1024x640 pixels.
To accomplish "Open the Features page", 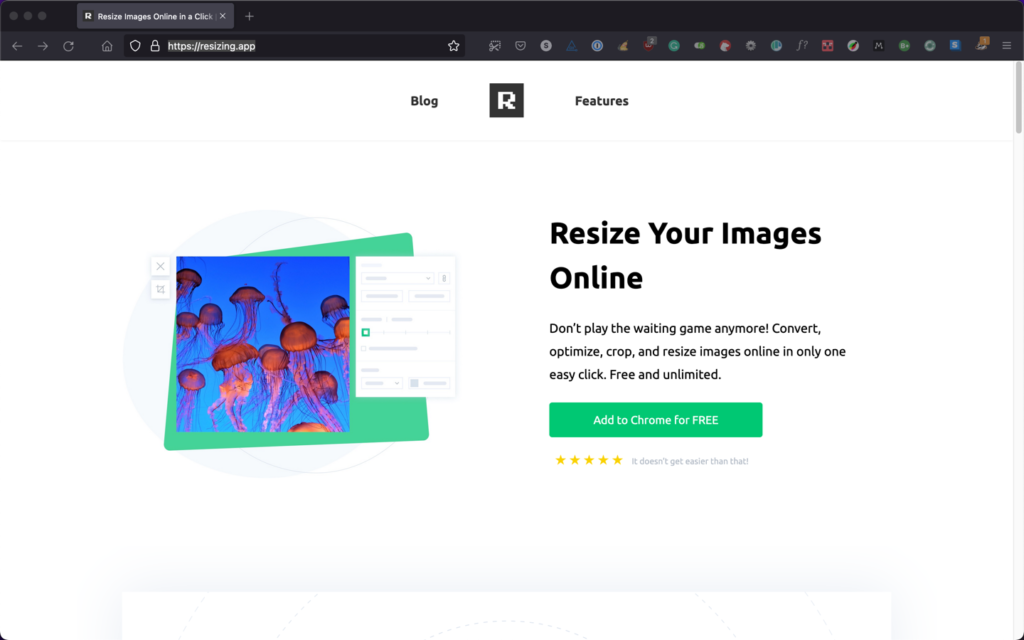I will [x=601, y=101].
